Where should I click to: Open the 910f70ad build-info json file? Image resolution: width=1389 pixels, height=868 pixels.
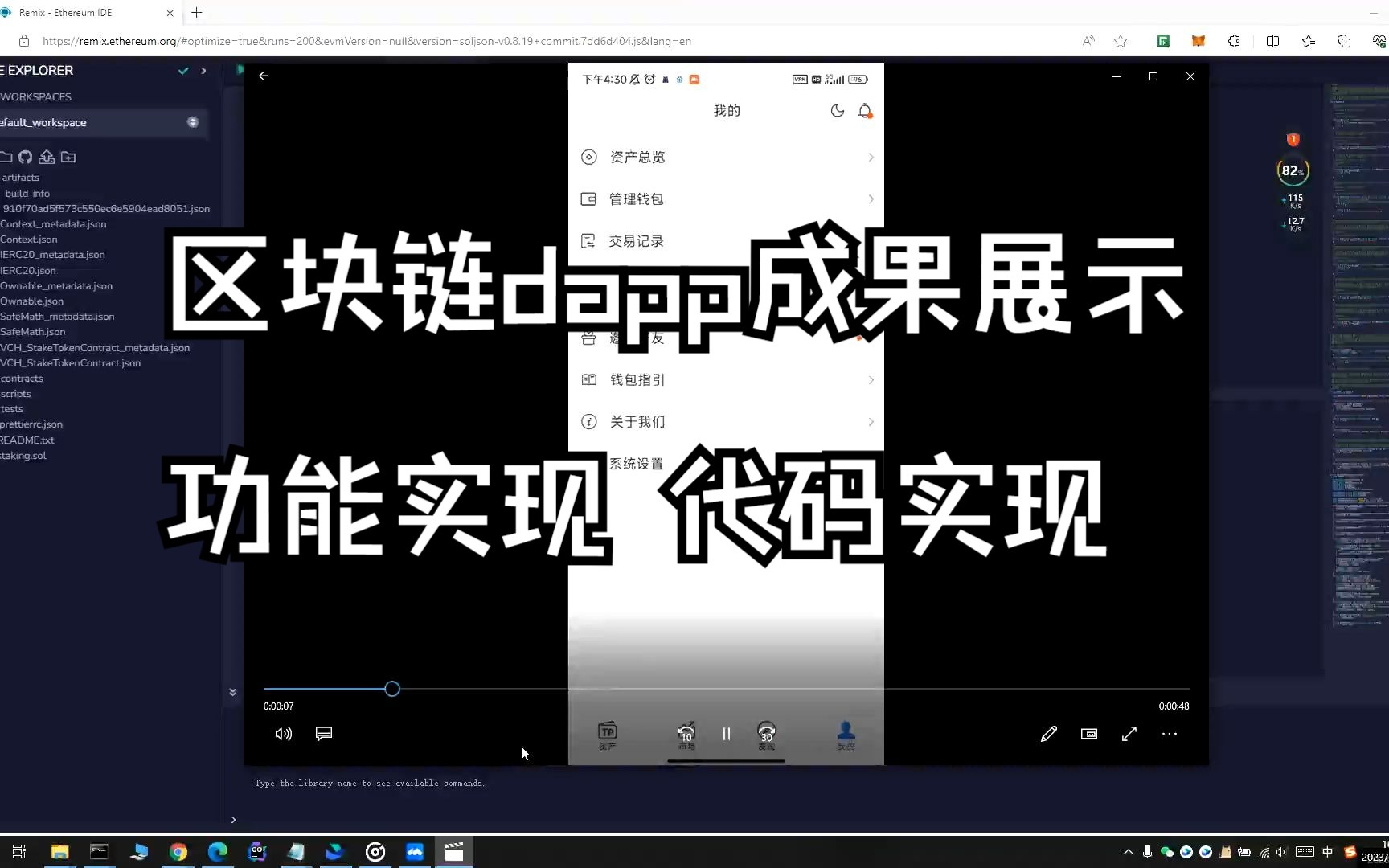[x=106, y=209]
